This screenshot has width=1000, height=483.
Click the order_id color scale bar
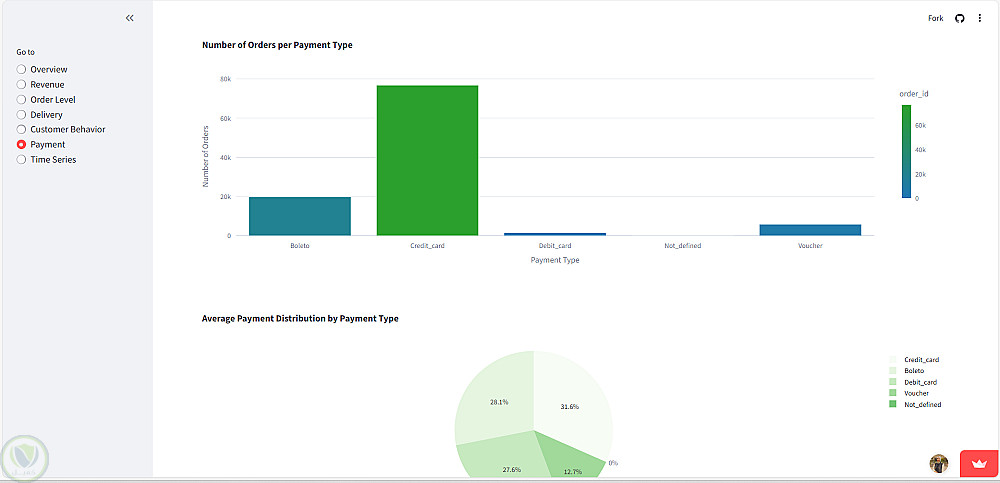[x=907, y=152]
